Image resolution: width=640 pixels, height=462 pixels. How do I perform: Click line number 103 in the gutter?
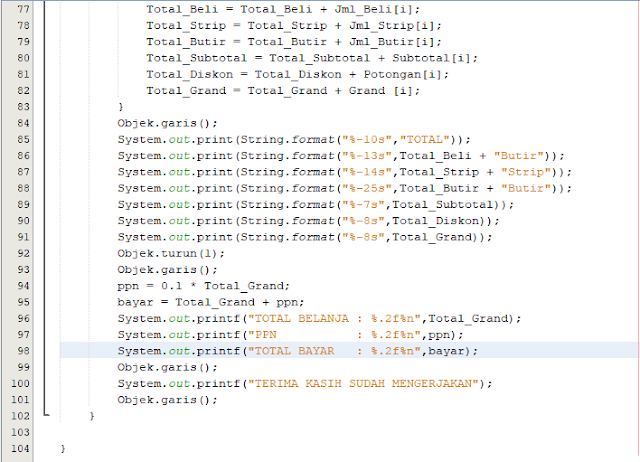click(20, 432)
